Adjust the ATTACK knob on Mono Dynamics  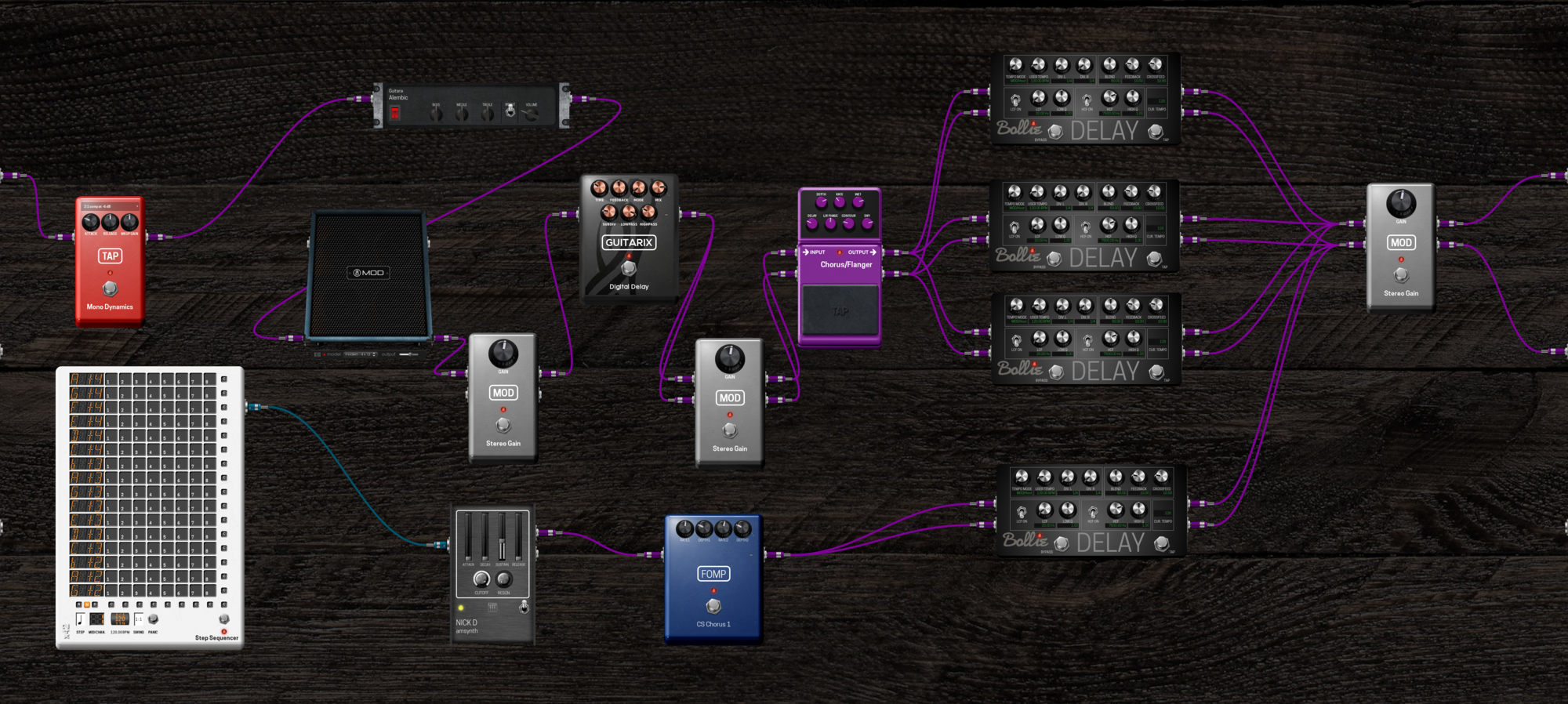pyautogui.click(x=91, y=222)
